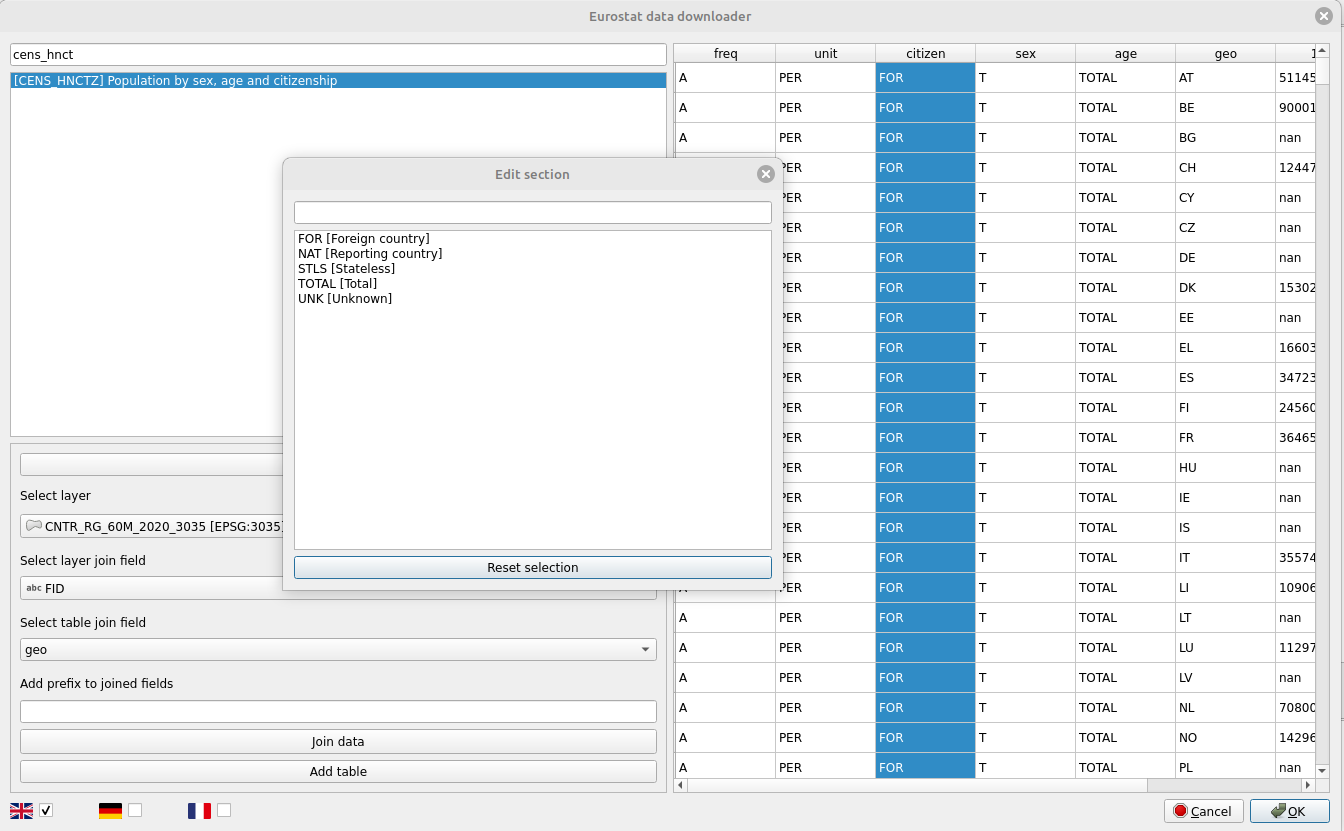Click the geo cell AT
1344x831 pixels.
tap(1225, 77)
